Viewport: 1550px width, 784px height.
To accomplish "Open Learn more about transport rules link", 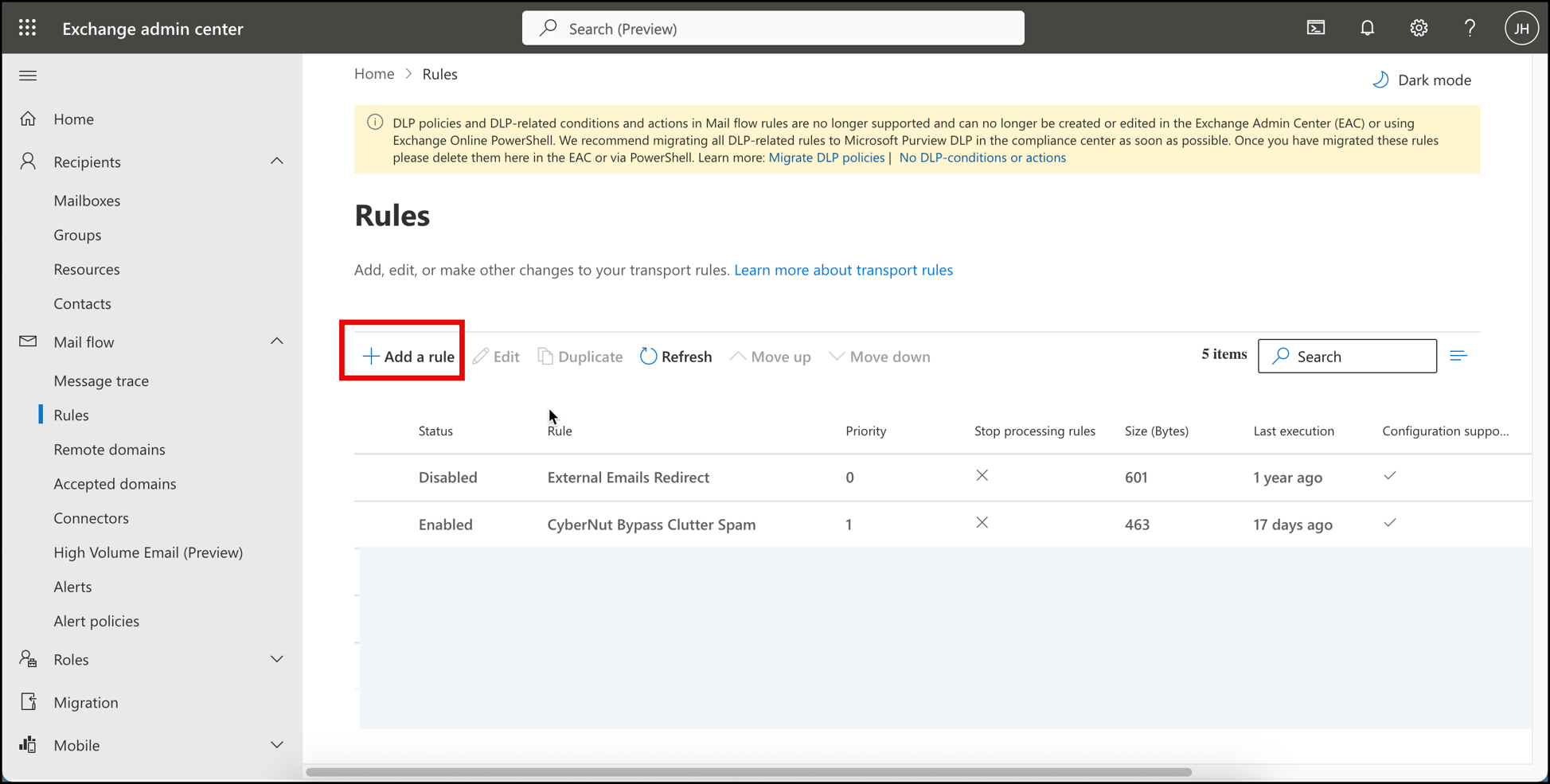I will (843, 270).
